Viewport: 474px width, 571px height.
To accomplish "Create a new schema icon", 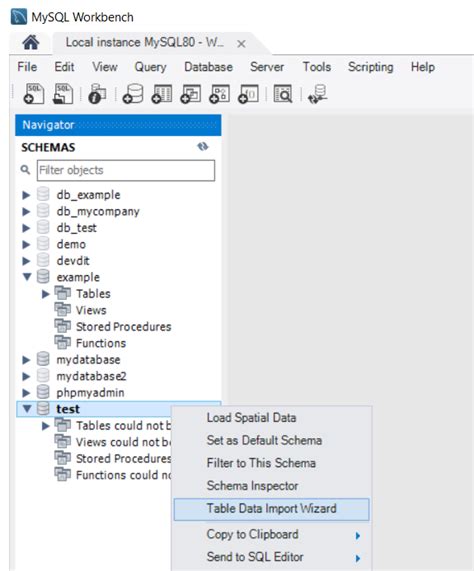I will pyautogui.click(x=133, y=94).
